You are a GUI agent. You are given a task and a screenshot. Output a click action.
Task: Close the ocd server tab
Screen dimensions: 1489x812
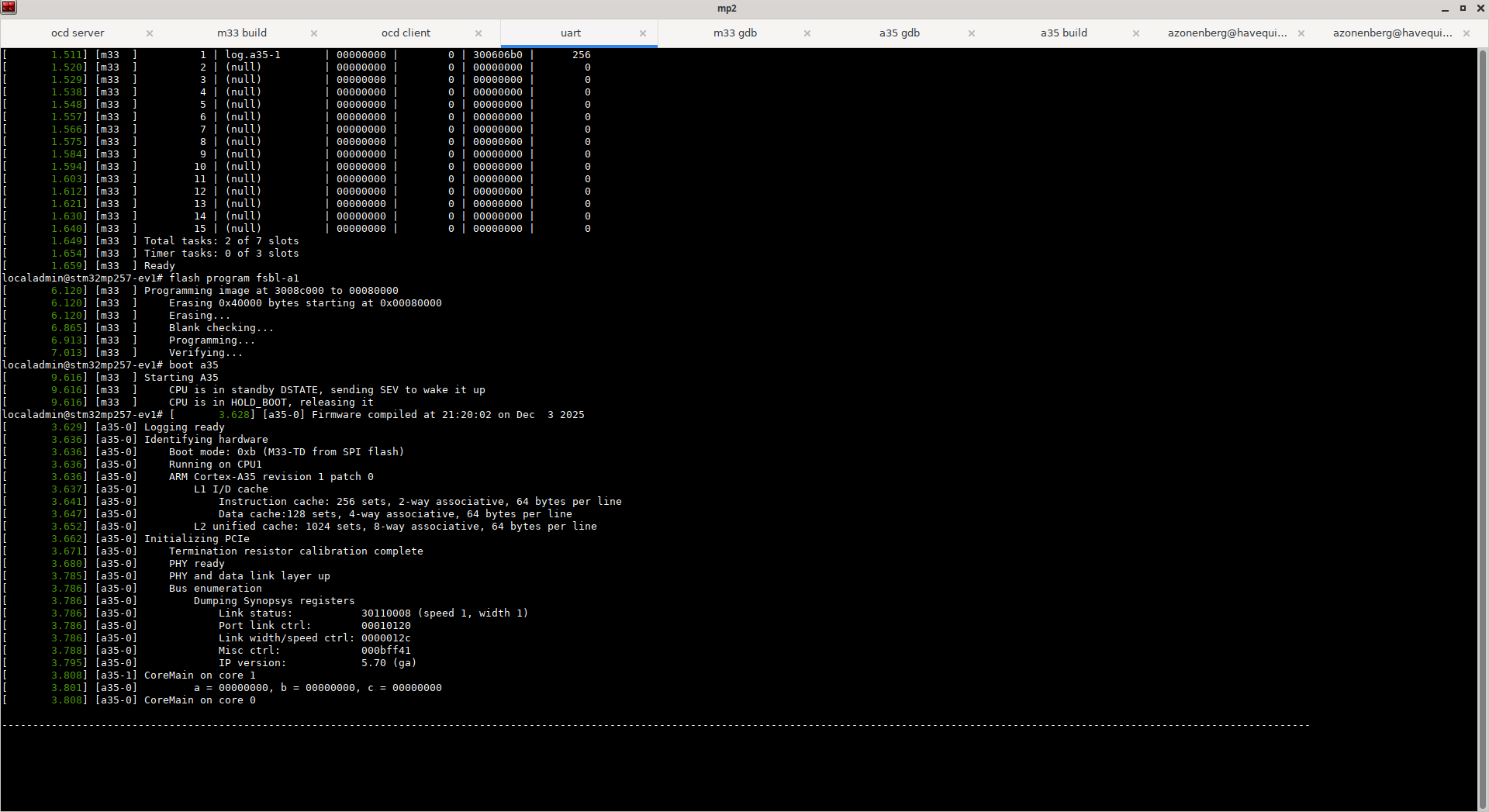click(150, 33)
